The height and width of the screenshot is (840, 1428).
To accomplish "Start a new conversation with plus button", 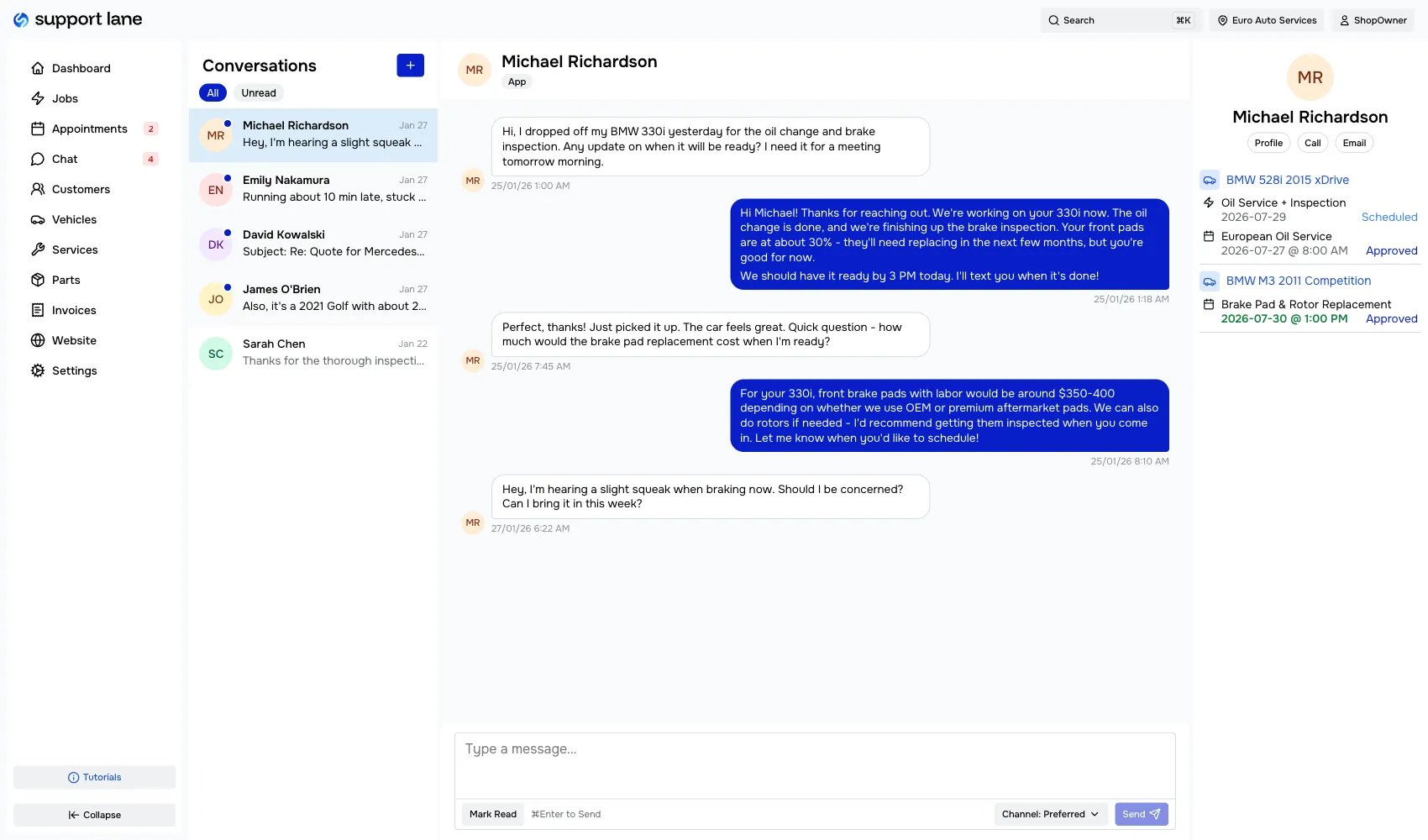I will [410, 66].
